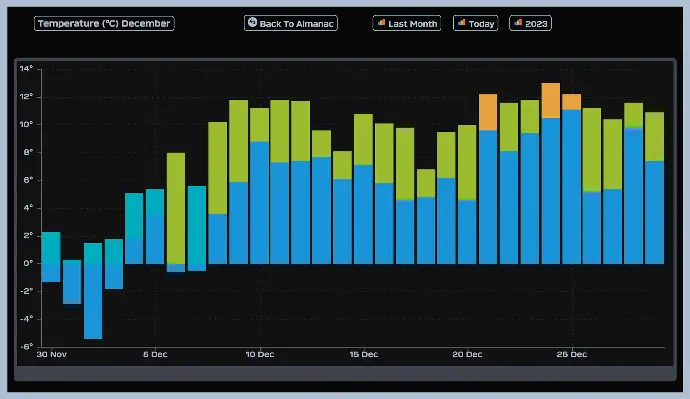This screenshot has width=690, height=399.
Task: Click the '8°' y-axis label
Action: coord(28,152)
